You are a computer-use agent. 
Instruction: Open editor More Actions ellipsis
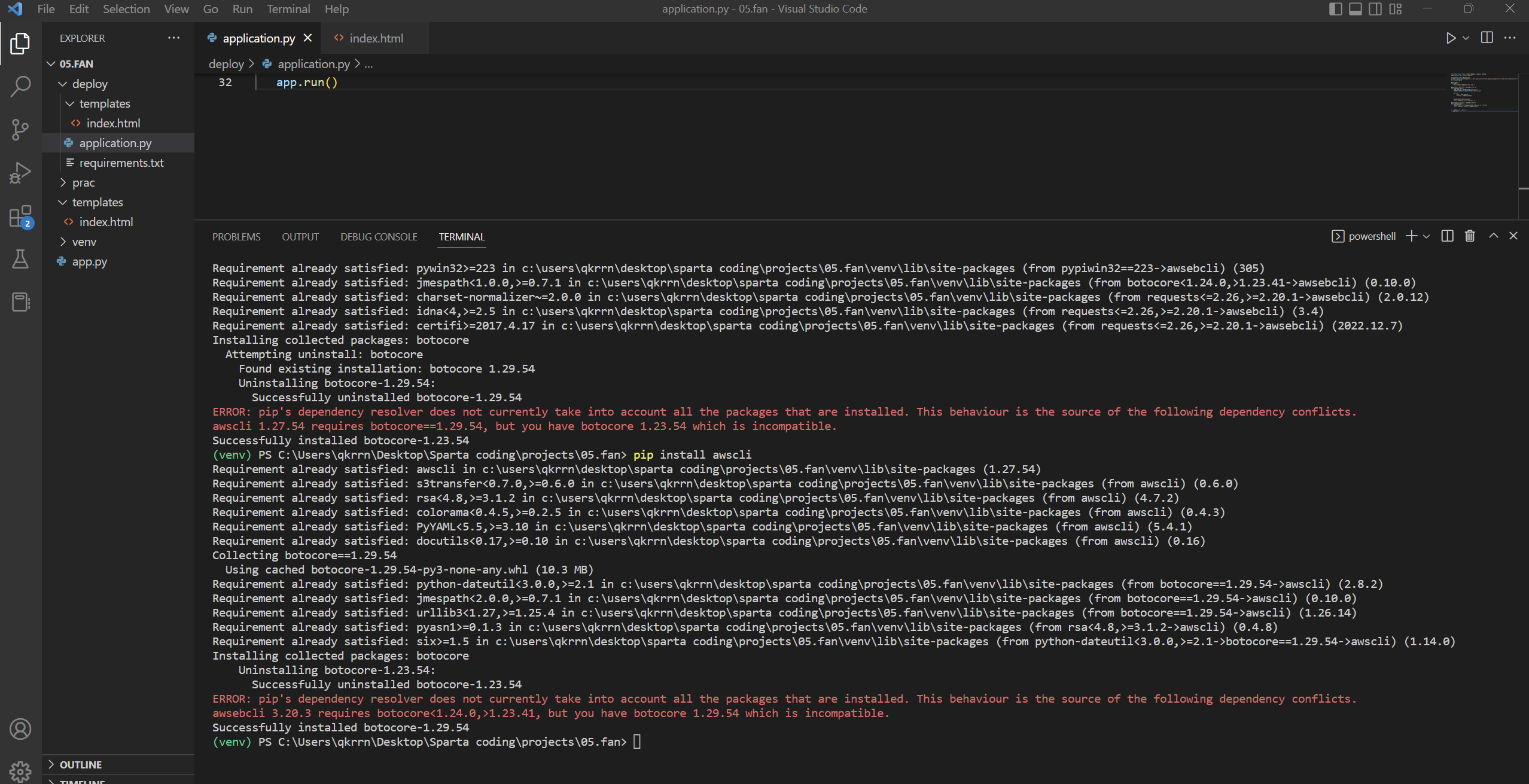(1510, 38)
